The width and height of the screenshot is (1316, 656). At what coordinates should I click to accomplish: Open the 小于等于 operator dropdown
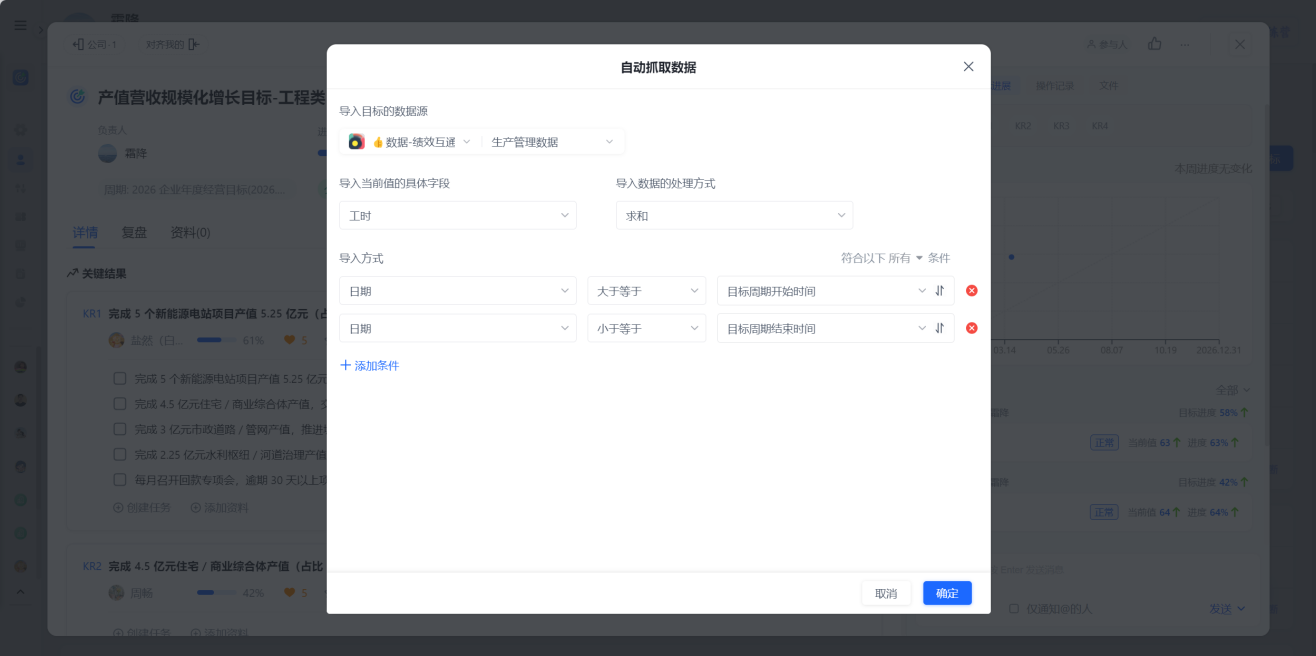tap(647, 328)
